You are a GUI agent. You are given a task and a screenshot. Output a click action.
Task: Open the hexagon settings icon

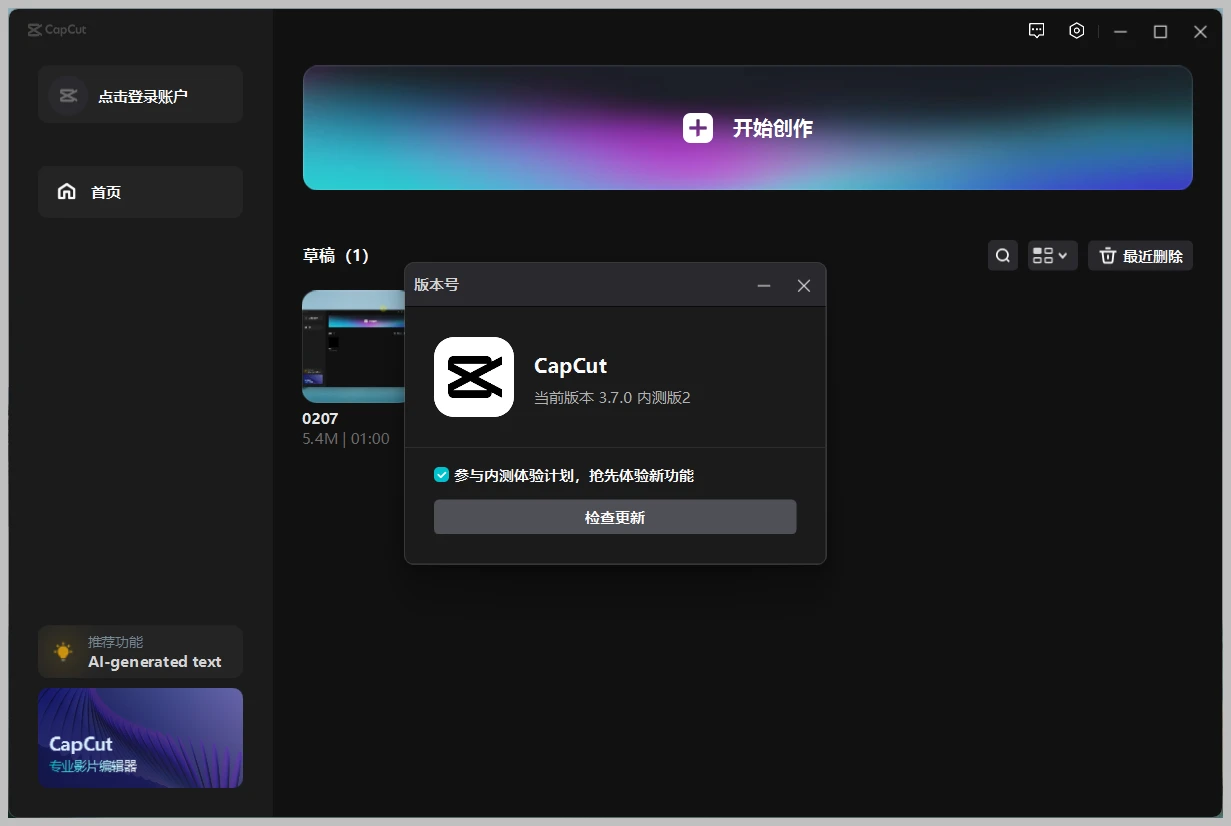[1076, 31]
